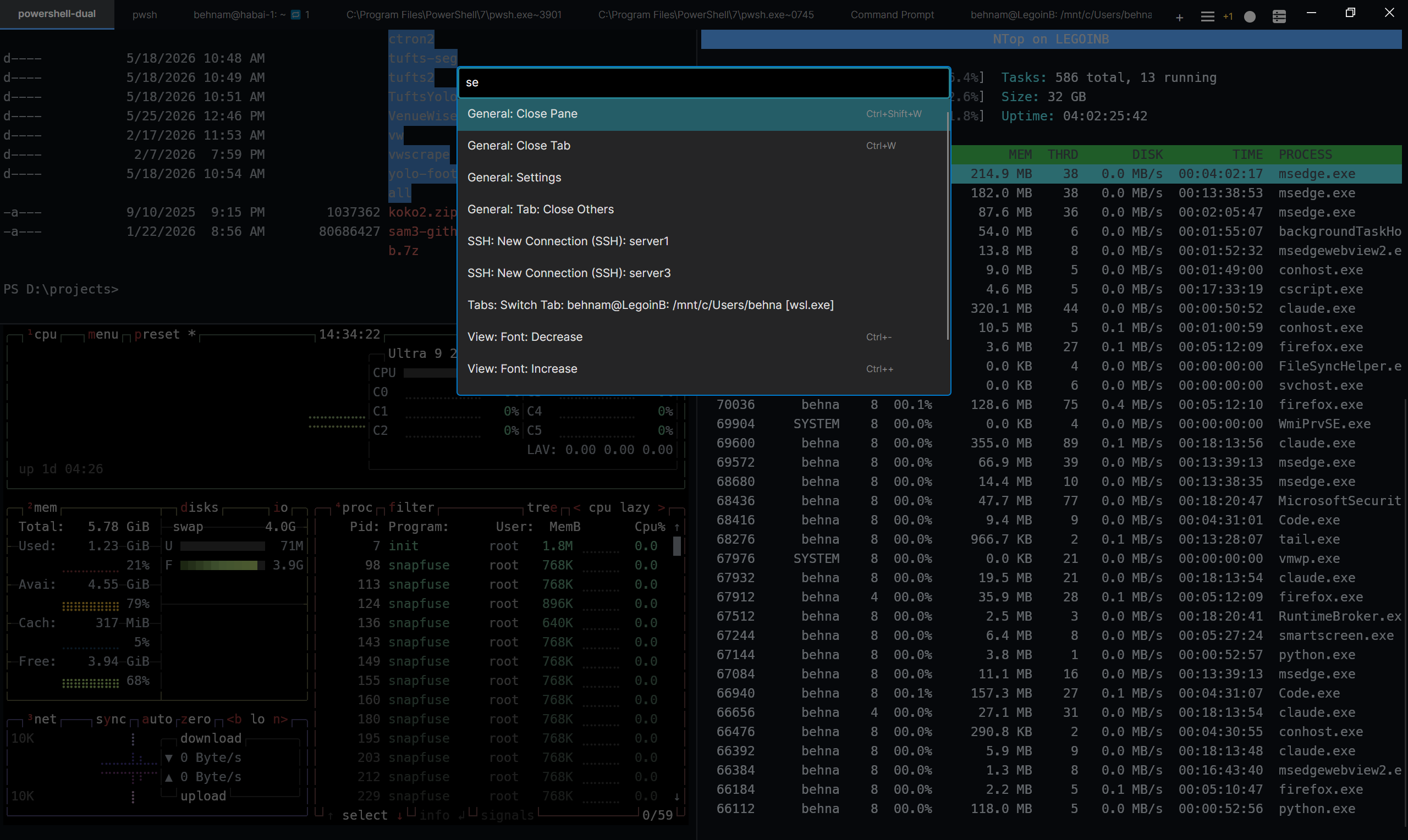
Task: Click the command palette search field containing 'se'
Action: click(703, 82)
